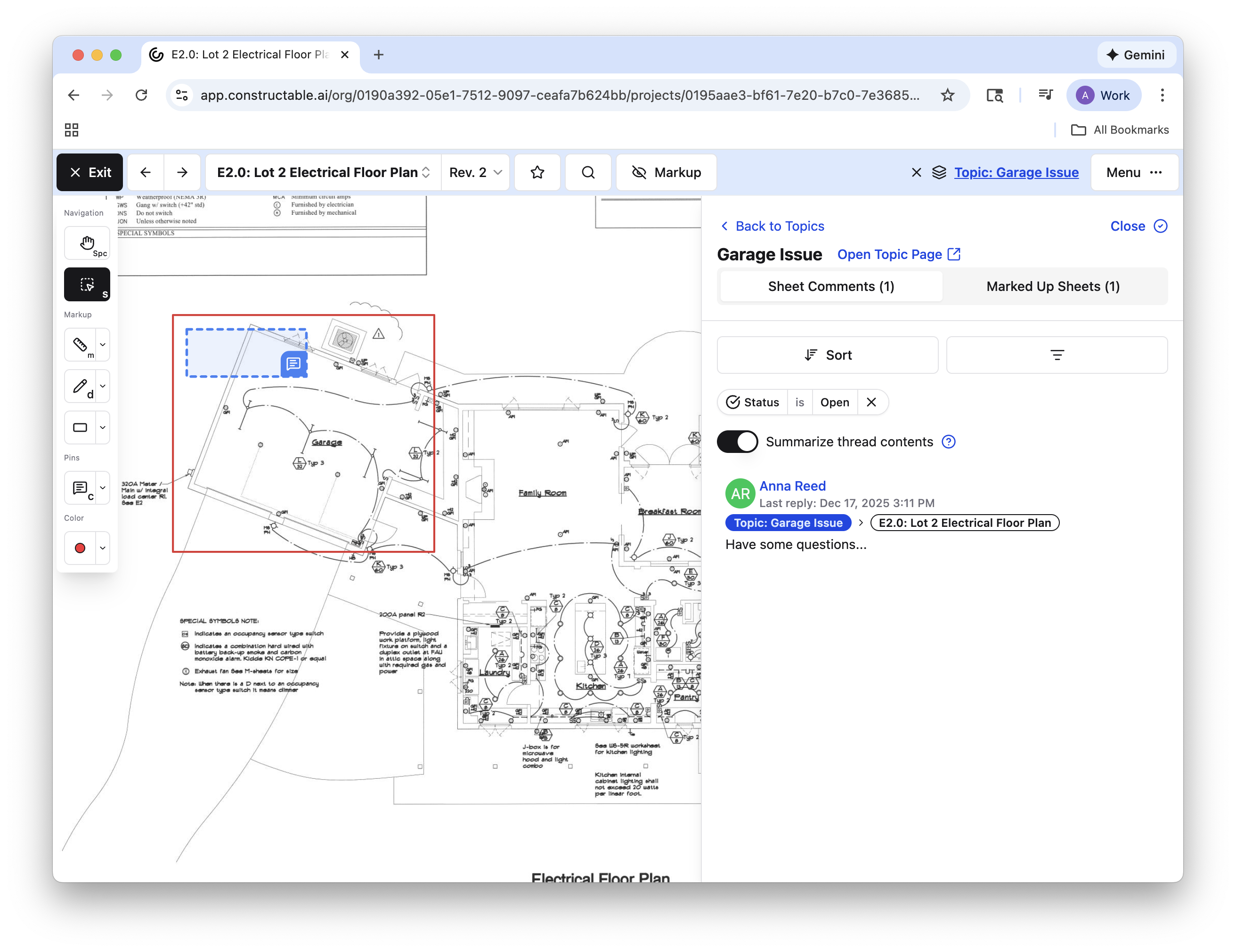The height and width of the screenshot is (952, 1236).
Task: Bookmark page with the address bar star
Action: coord(947,95)
